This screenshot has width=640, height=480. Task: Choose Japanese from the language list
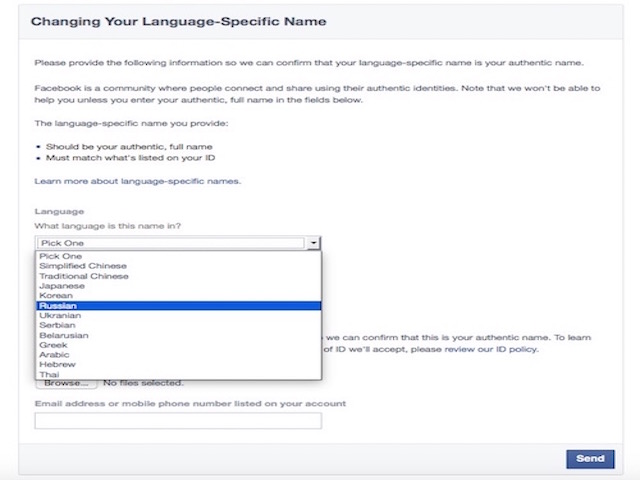178,286
